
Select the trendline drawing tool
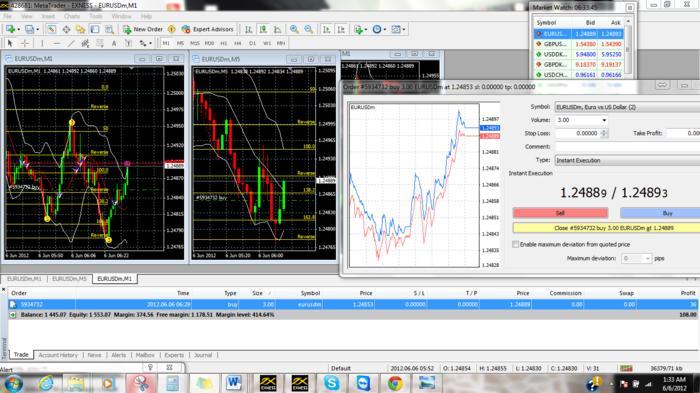tap(71, 43)
